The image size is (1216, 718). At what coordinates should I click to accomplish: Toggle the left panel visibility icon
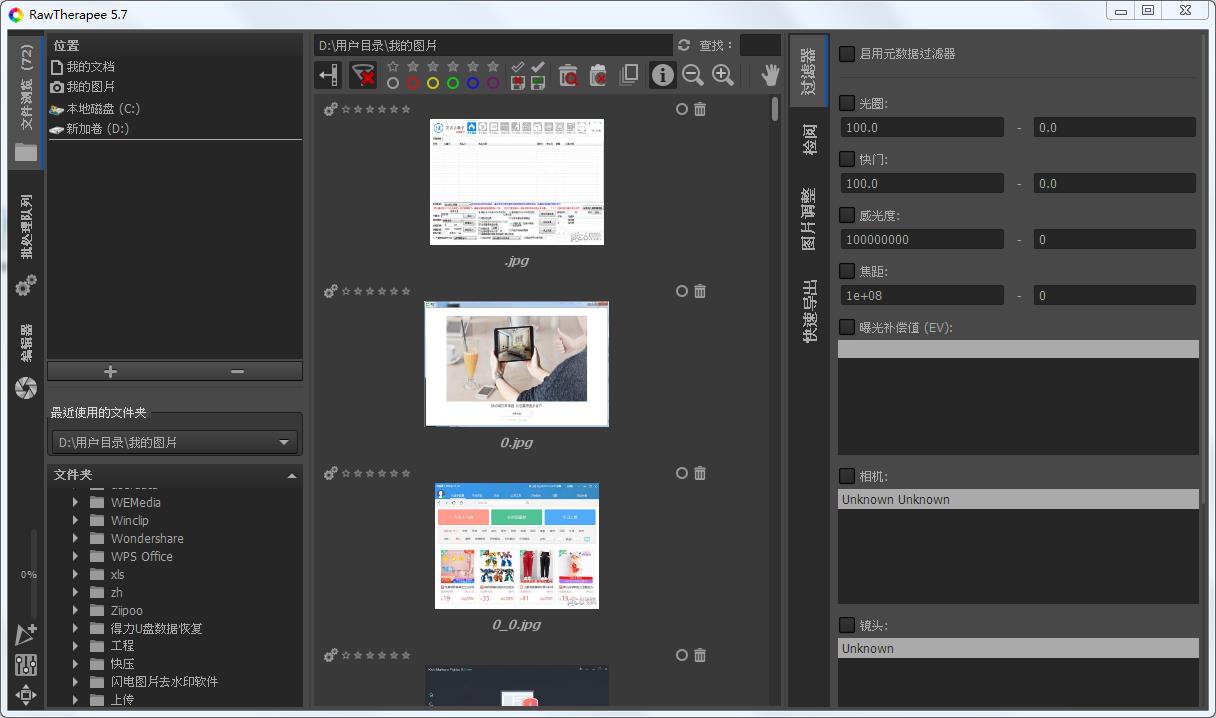pyautogui.click(x=327, y=75)
